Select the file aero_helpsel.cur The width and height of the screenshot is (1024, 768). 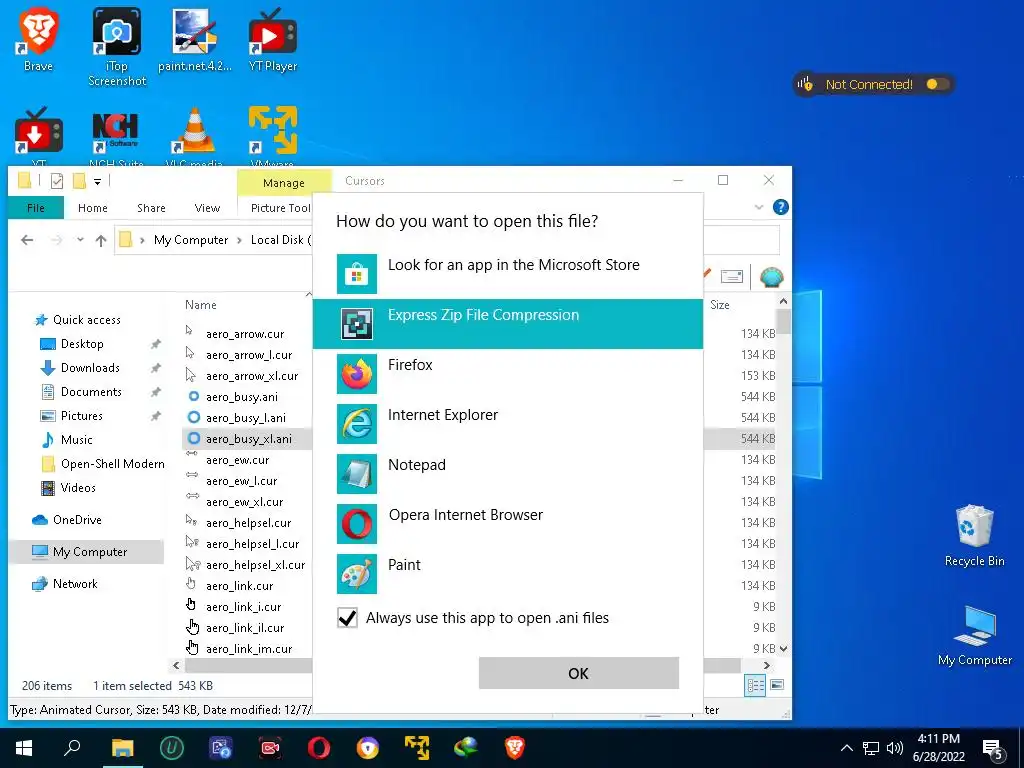tap(248, 523)
